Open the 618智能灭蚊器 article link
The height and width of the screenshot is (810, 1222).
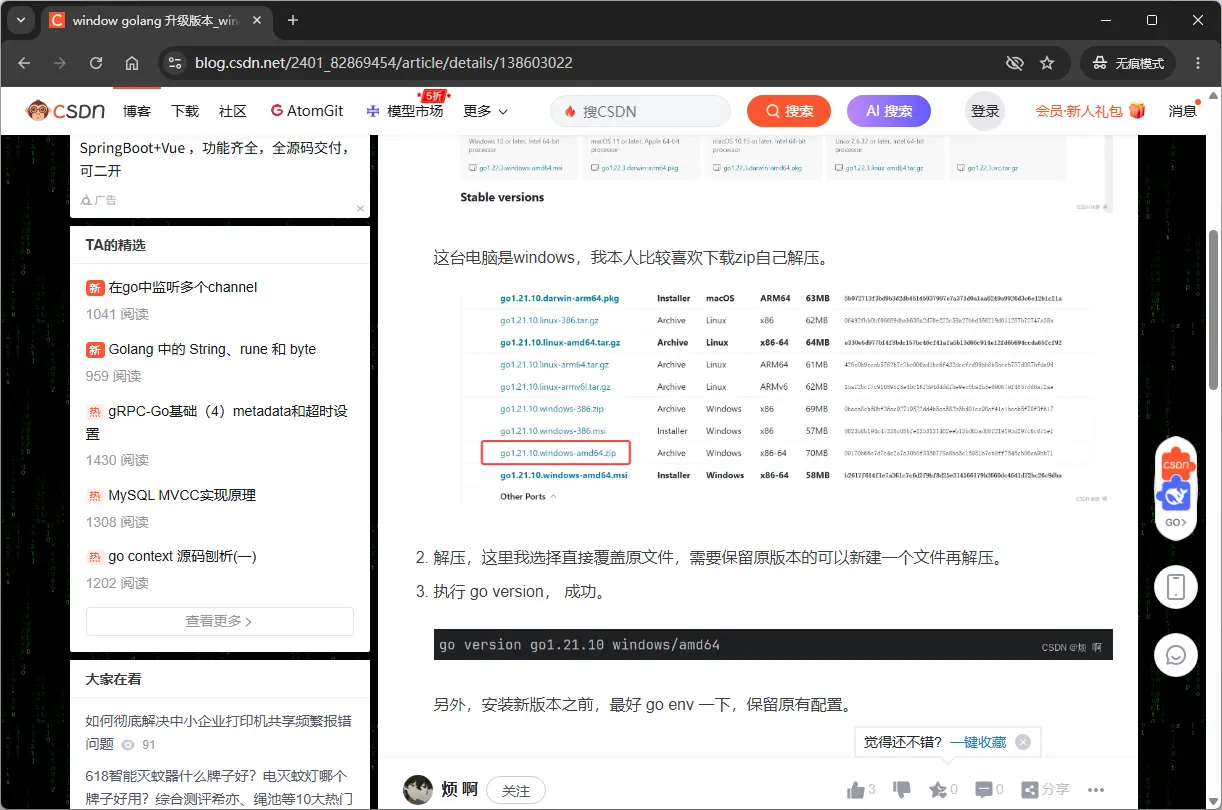click(x=218, y=787)
